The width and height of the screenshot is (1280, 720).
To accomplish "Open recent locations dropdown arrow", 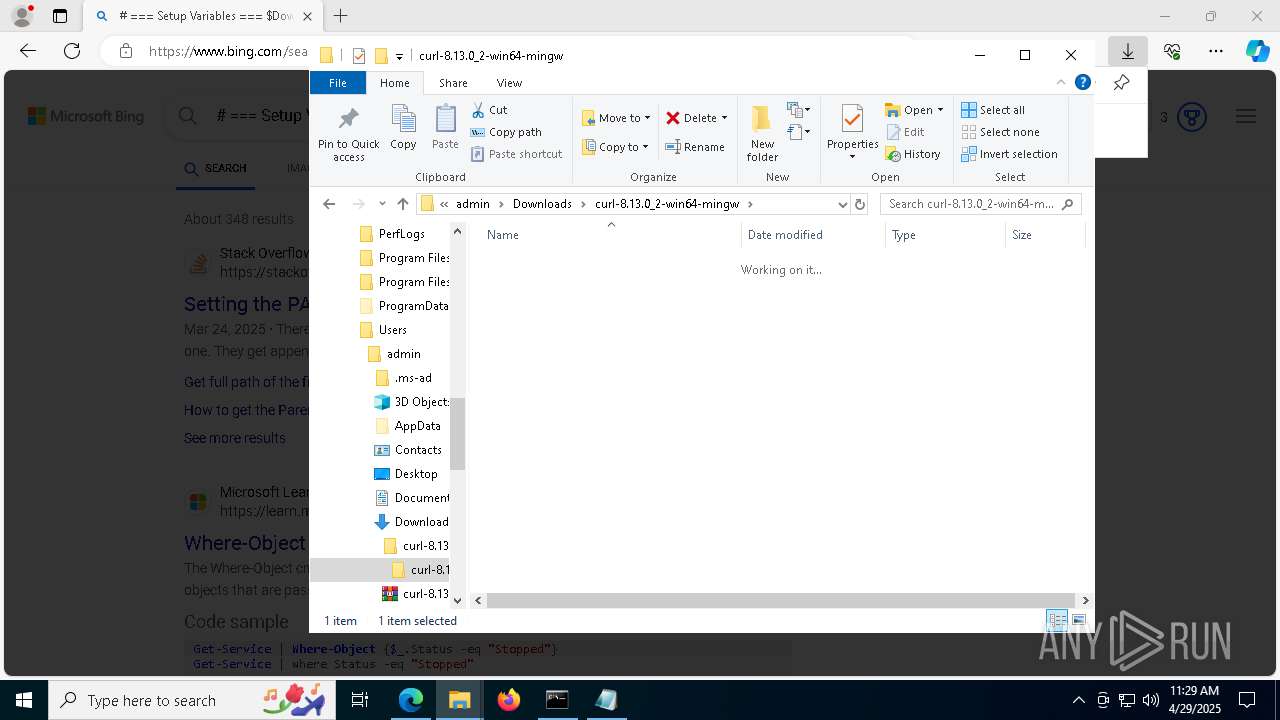I will tap(382, 204).
